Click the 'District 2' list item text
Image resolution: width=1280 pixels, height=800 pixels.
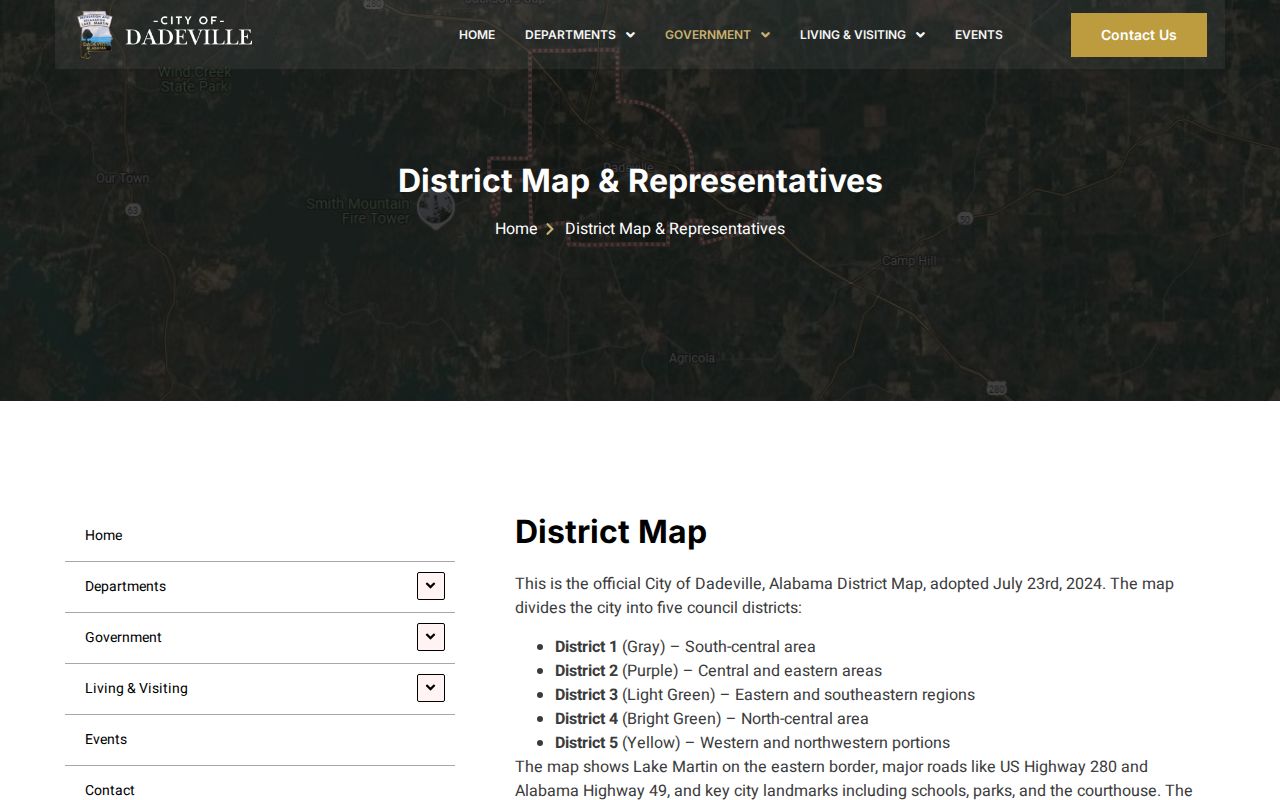[x=718, y=671]
